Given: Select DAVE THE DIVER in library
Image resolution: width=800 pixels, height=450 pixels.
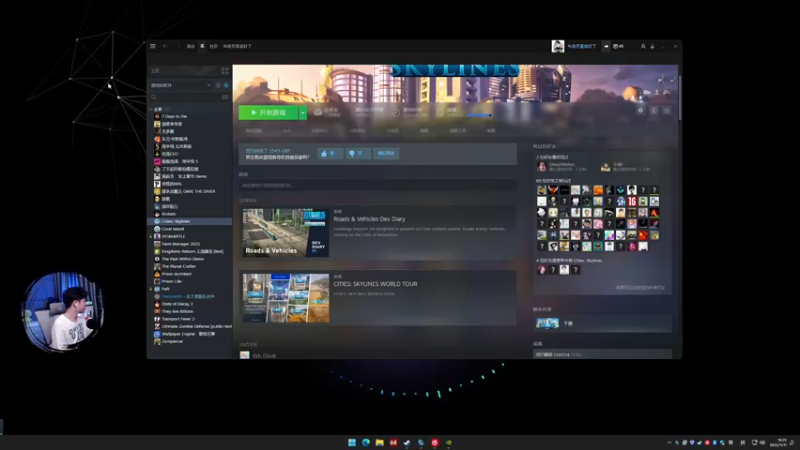Looking at the screenshot, I should pyautogui.click(x=188, y=191).
